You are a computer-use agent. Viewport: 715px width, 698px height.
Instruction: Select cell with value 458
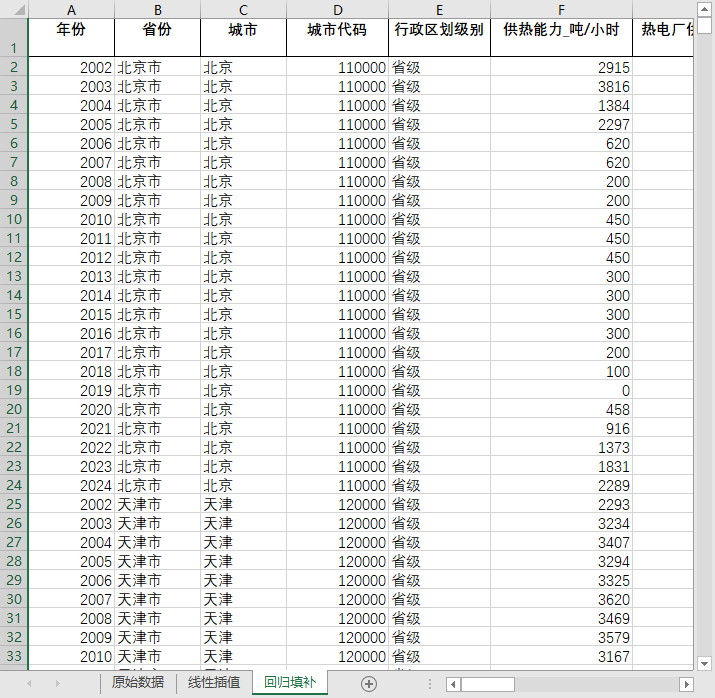(x=561, y=409)
